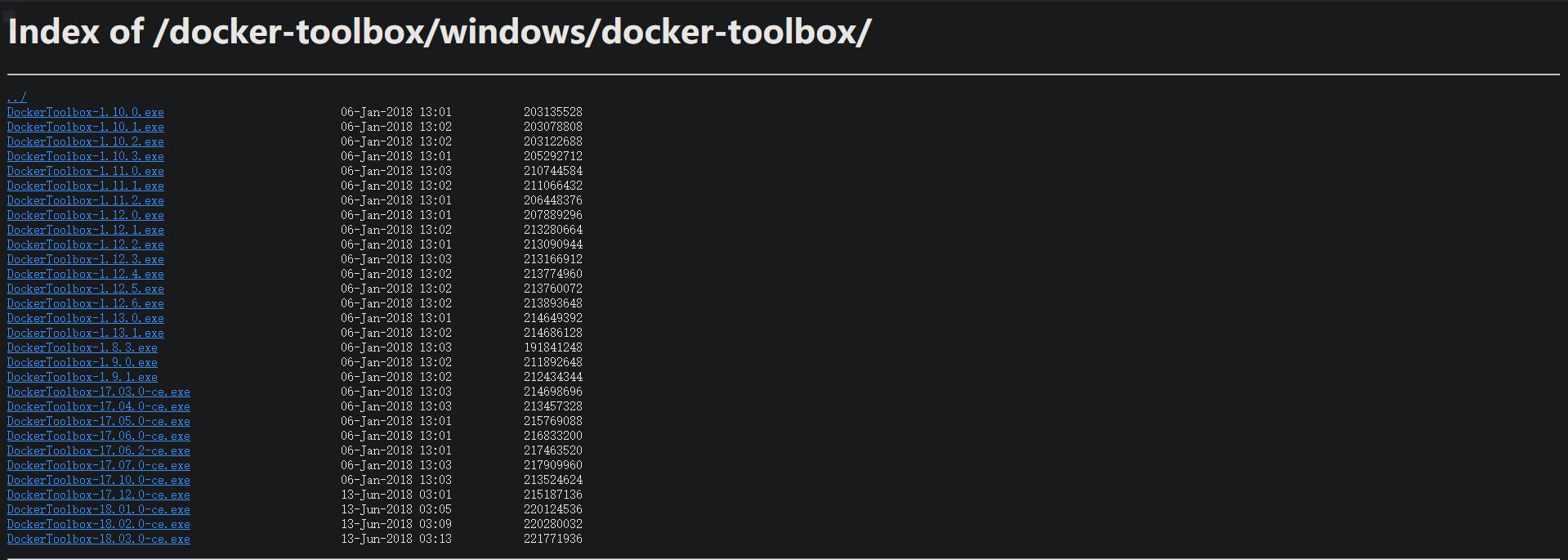Download DockerToolbox-1.11.0.exe
Screen dimensions: 1568x560
coord(86,171)
